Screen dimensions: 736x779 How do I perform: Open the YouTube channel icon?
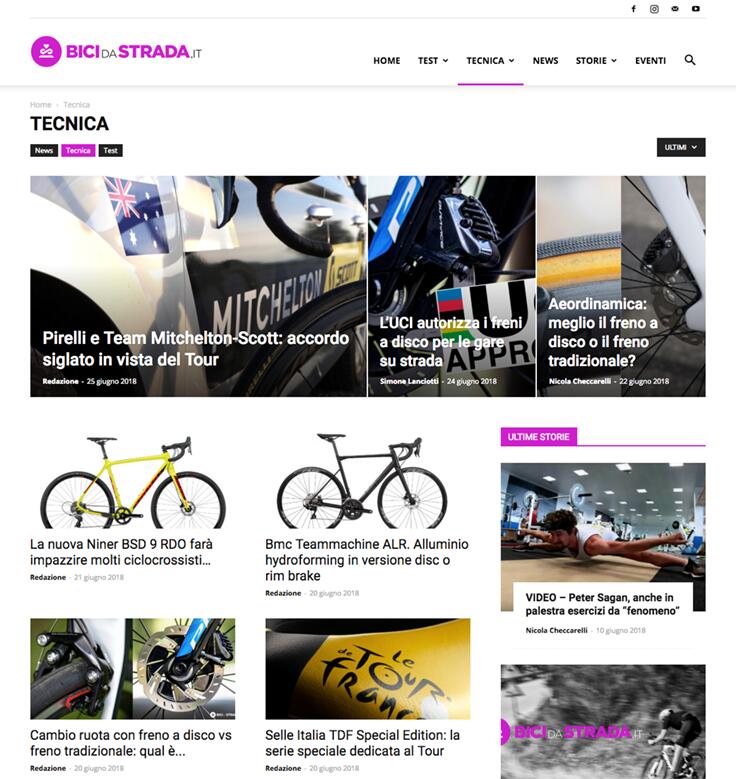pos(696,9)
